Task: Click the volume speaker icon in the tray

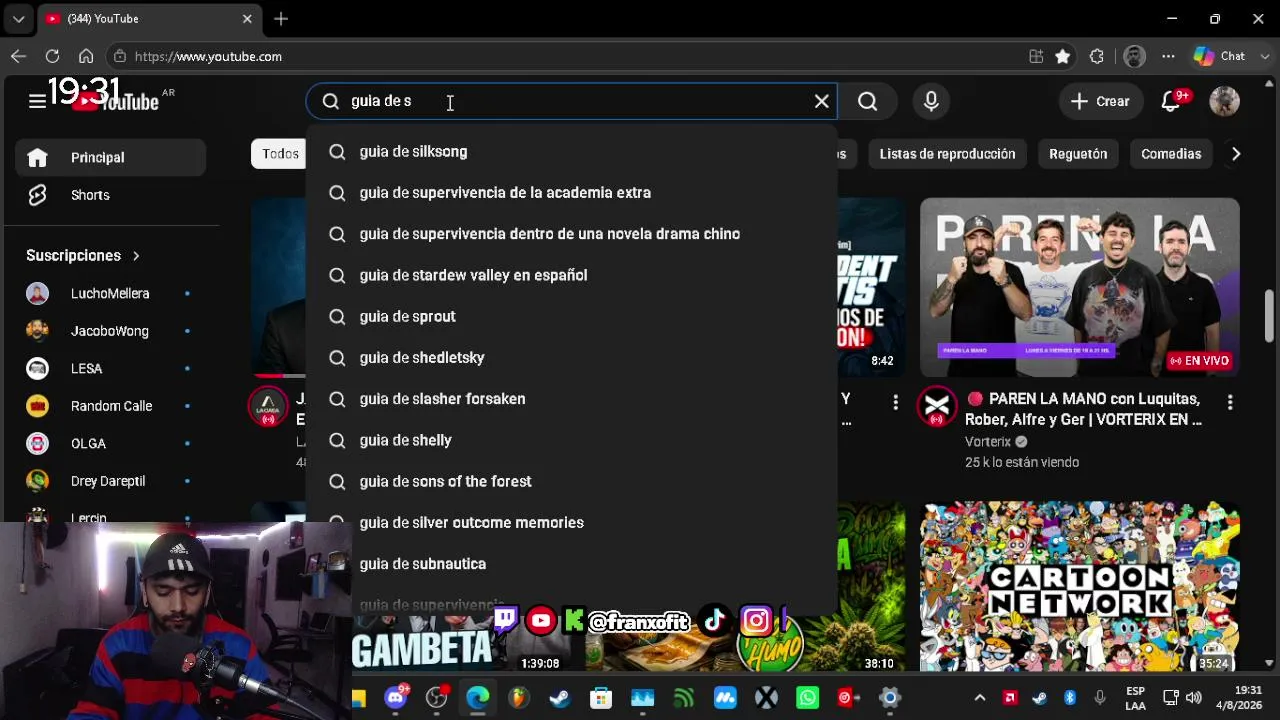Action: click(1194, 697)
